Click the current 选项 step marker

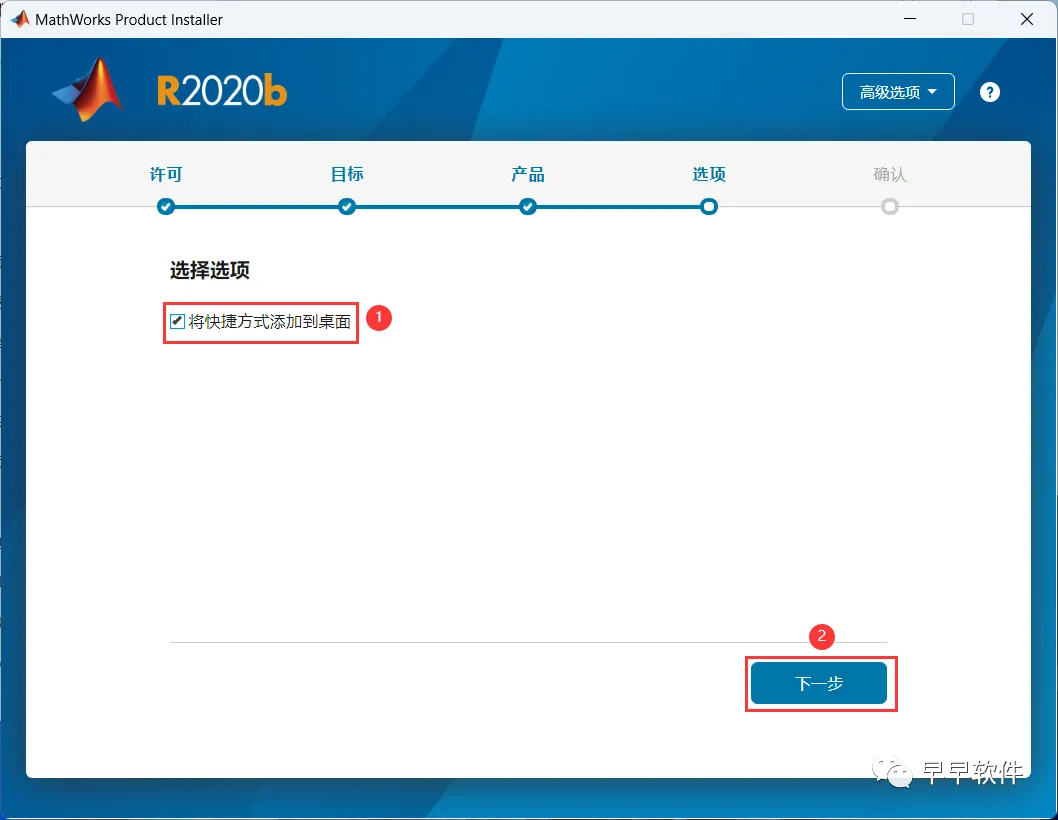[708, 207]
